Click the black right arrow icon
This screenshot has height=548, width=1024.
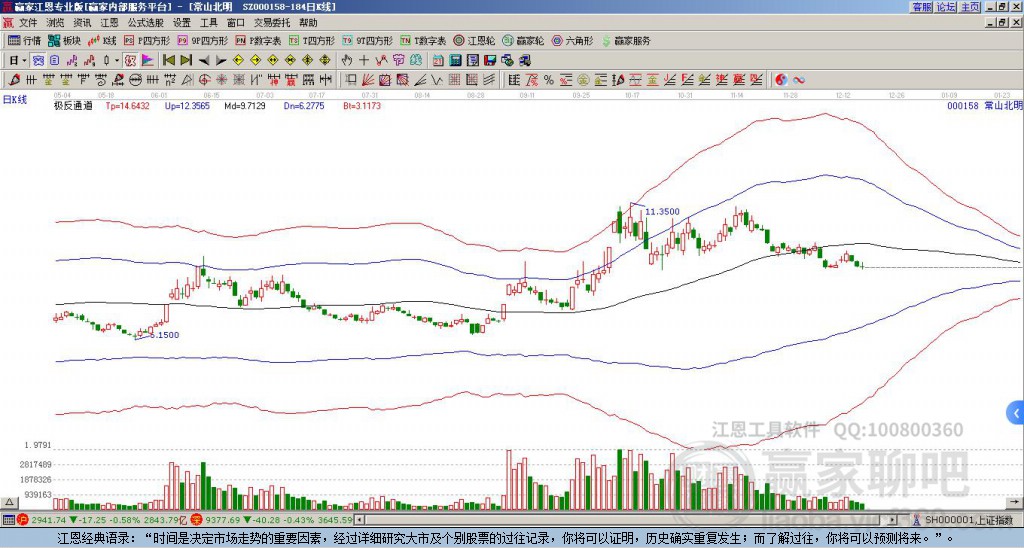point(221,61)
